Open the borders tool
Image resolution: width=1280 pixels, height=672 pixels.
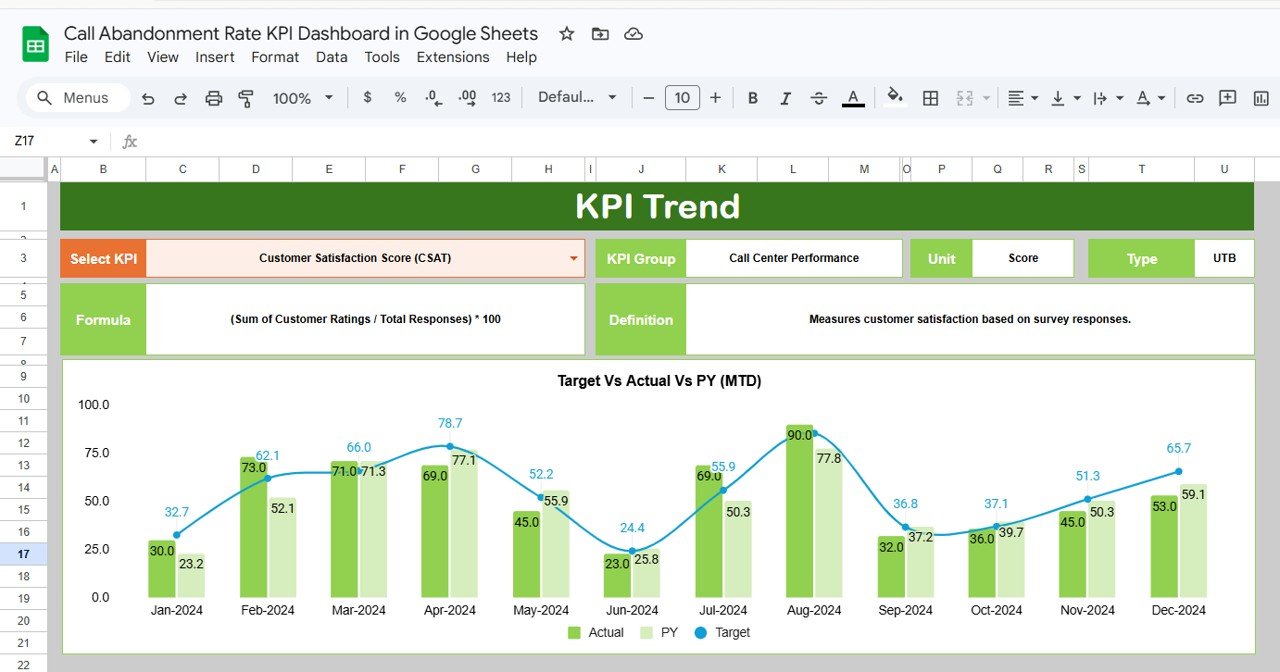[x=930, y=97]
